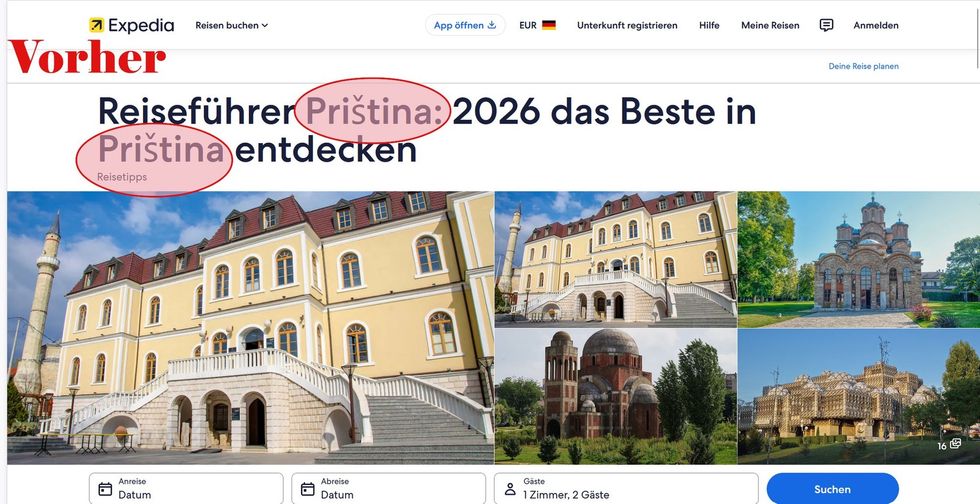
Task: Follow the Deine Reise planen link
Action: tap(863, 66)
